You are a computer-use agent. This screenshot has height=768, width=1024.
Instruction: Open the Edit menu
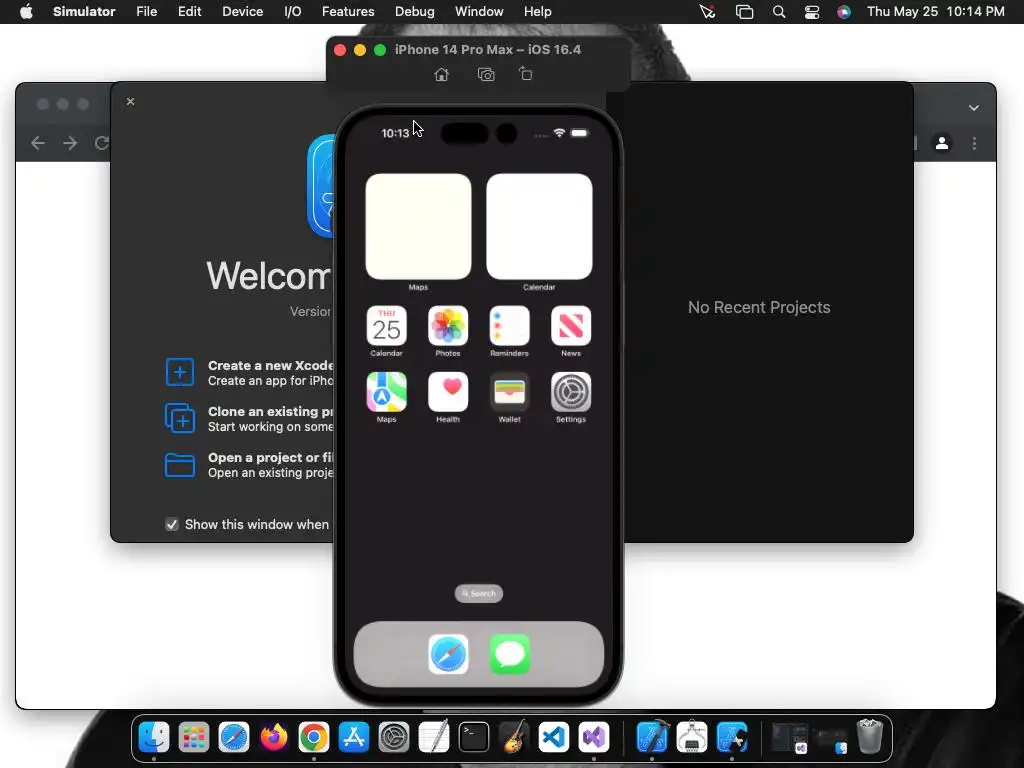point(189,12)
